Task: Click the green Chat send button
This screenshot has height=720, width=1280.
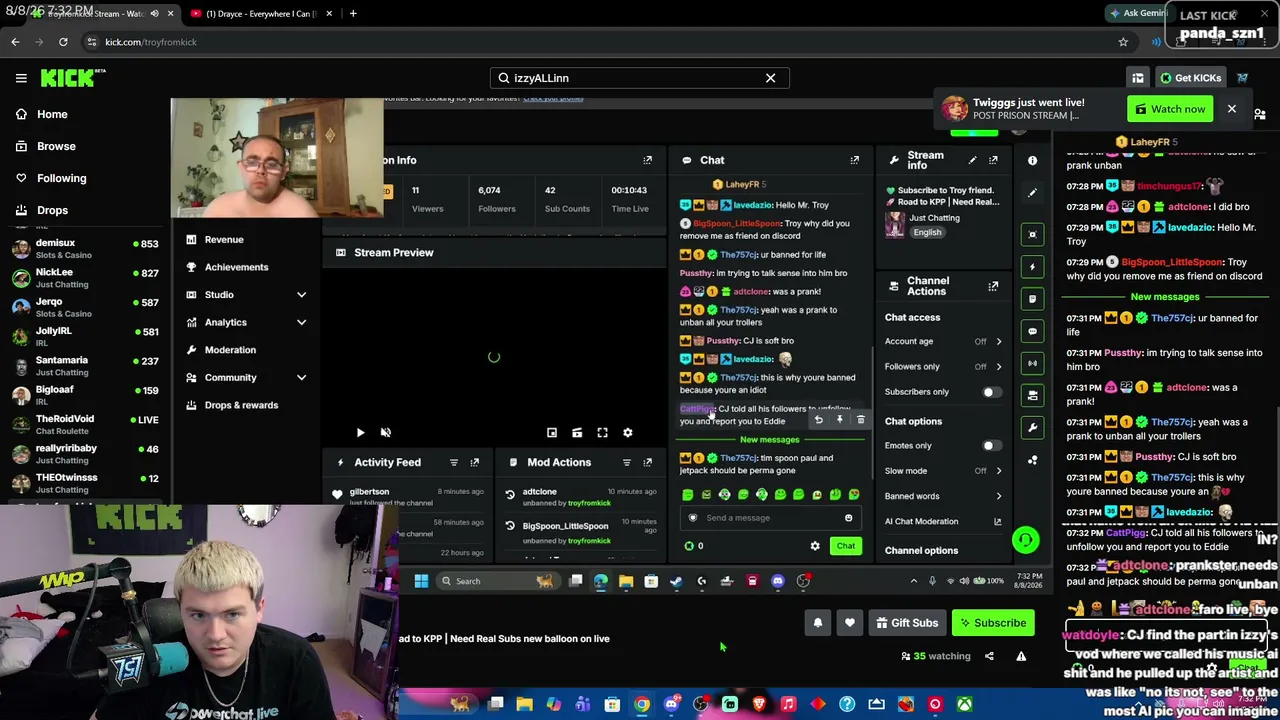Action: click(846, 546)
